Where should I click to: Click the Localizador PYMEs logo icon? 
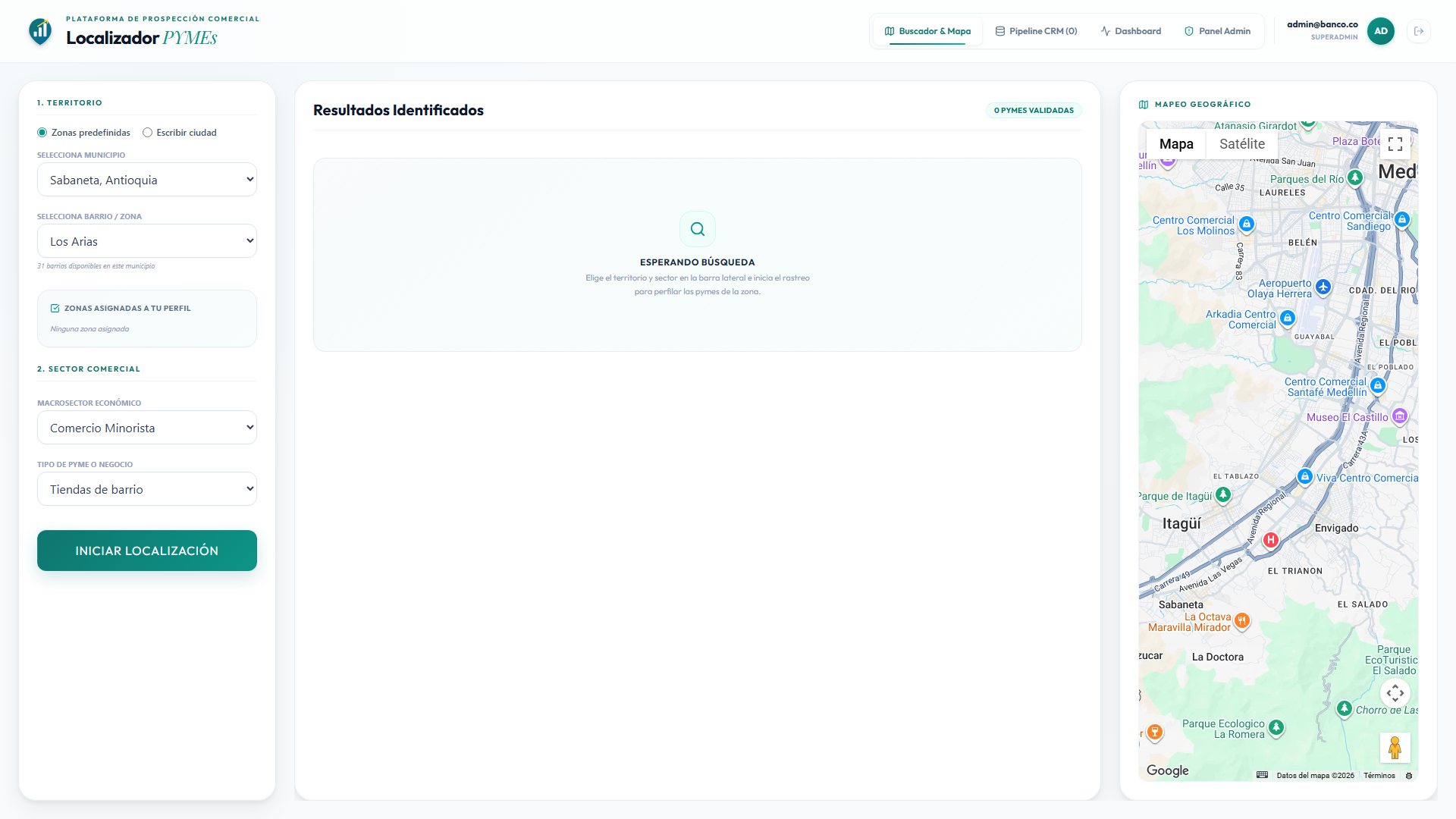40,31
